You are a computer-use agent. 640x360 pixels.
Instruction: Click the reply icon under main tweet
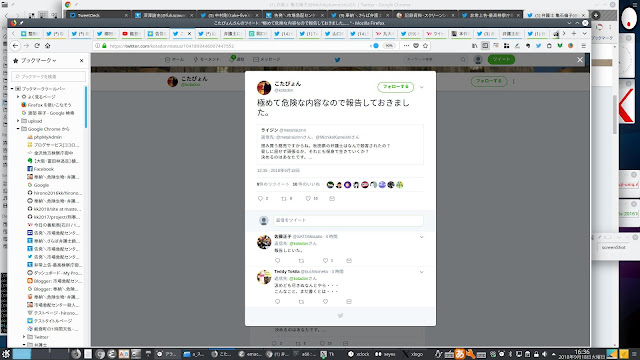tap(260, 199)
